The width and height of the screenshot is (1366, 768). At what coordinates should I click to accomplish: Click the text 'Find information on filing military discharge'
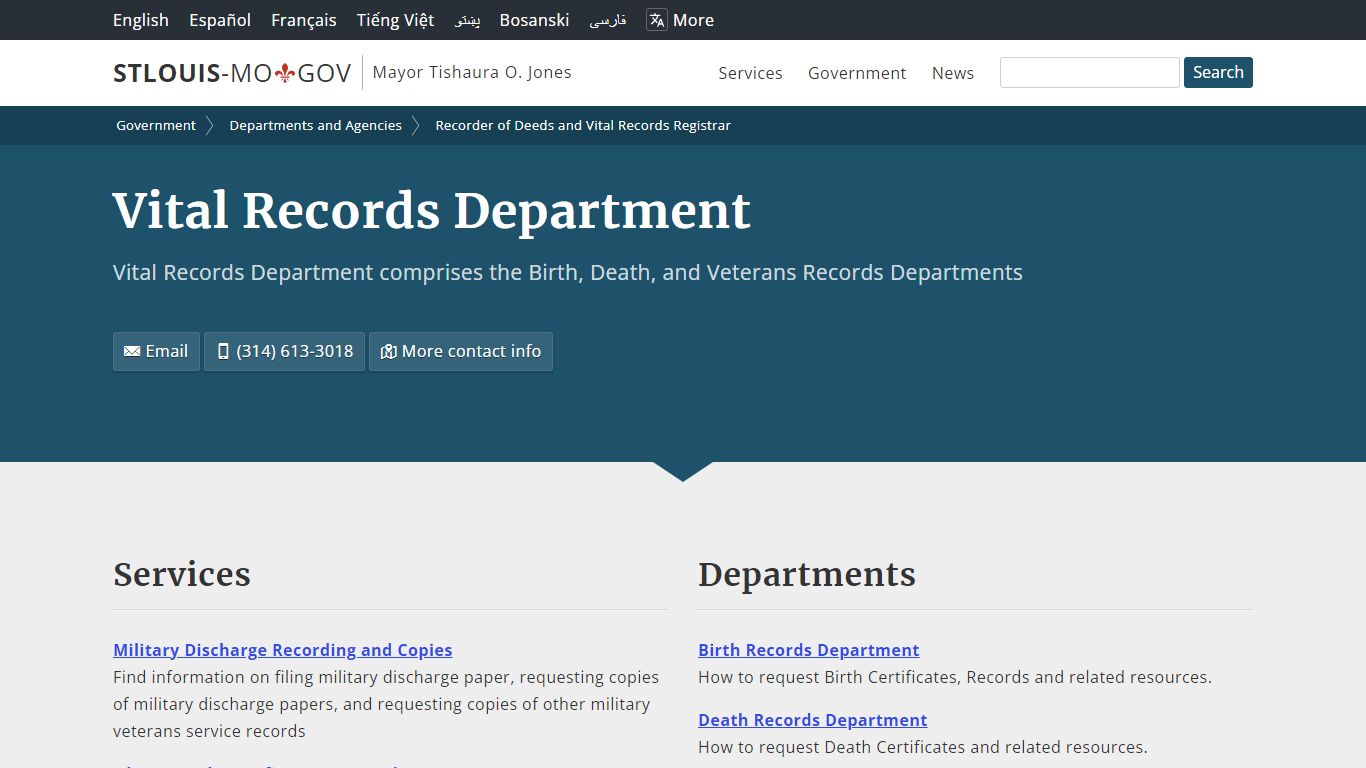pyautogui.click(x=312, y=677)
